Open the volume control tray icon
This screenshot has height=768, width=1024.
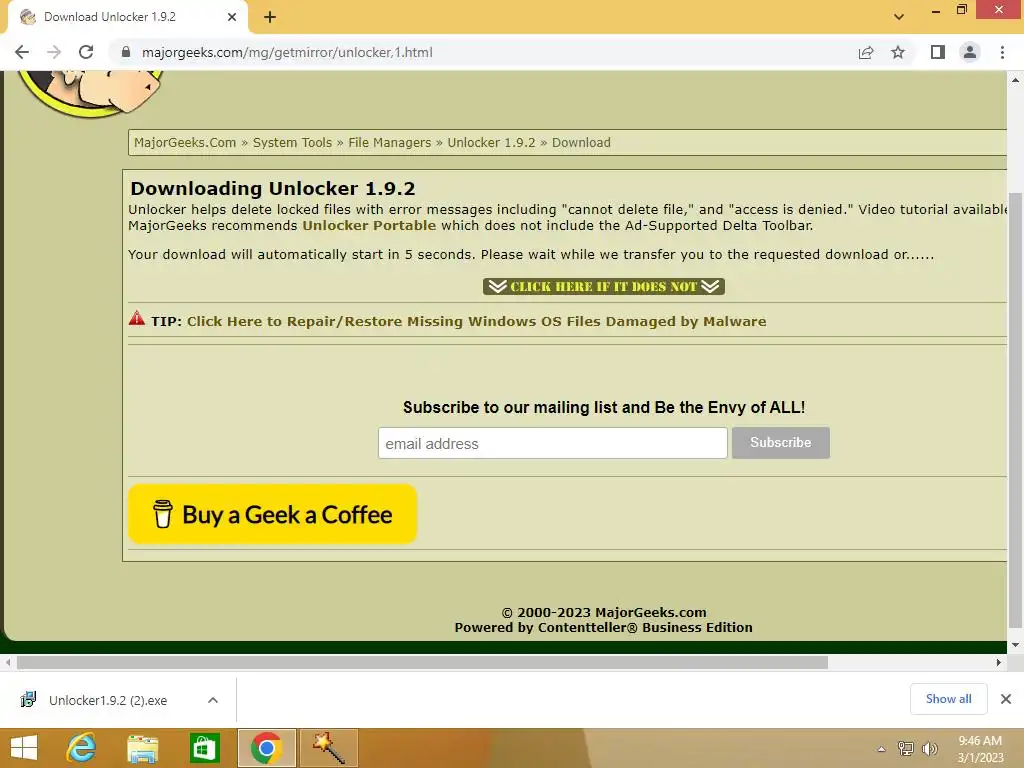pos(930,748)
